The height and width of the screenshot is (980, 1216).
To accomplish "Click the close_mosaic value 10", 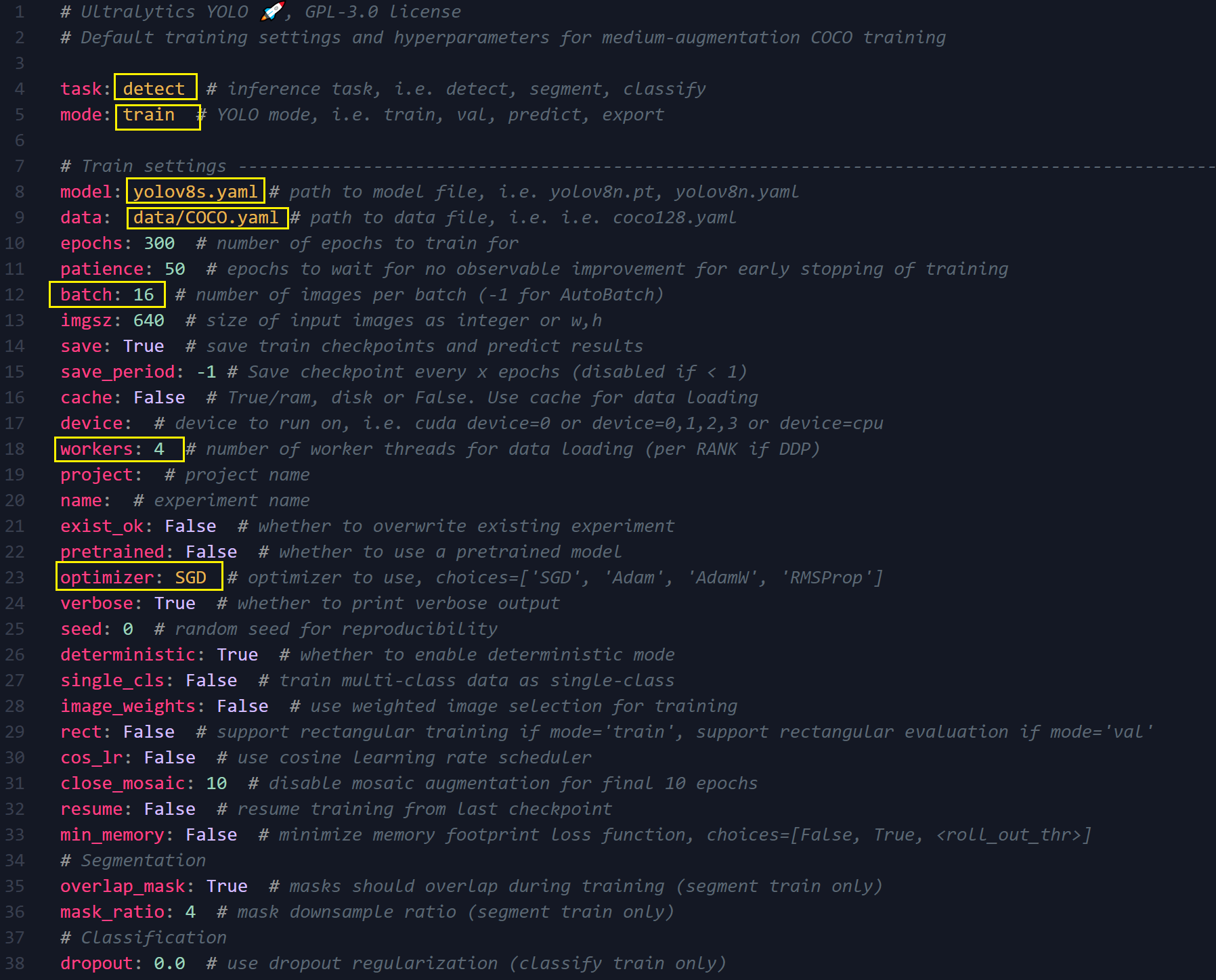I will coord(217,783).
